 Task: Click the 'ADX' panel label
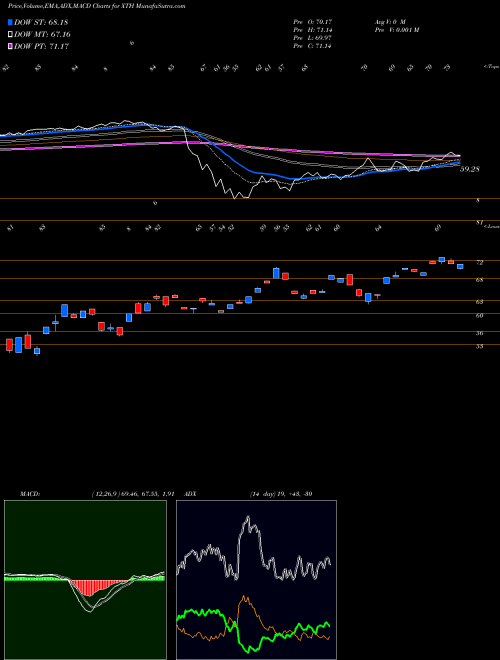(x=190, y=494)
